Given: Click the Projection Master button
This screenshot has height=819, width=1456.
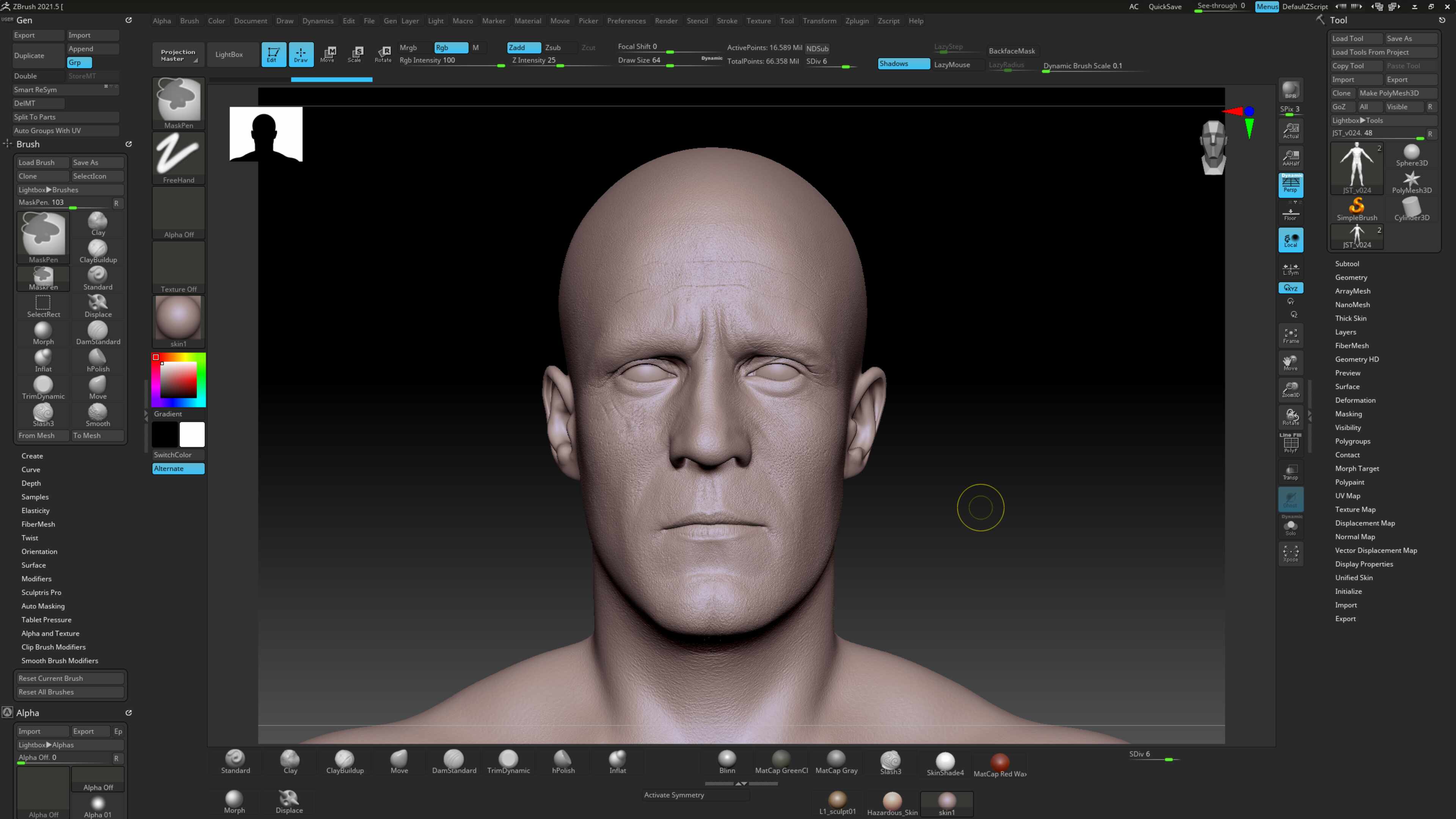Looking at the screenshot, I should click(178, 55).
